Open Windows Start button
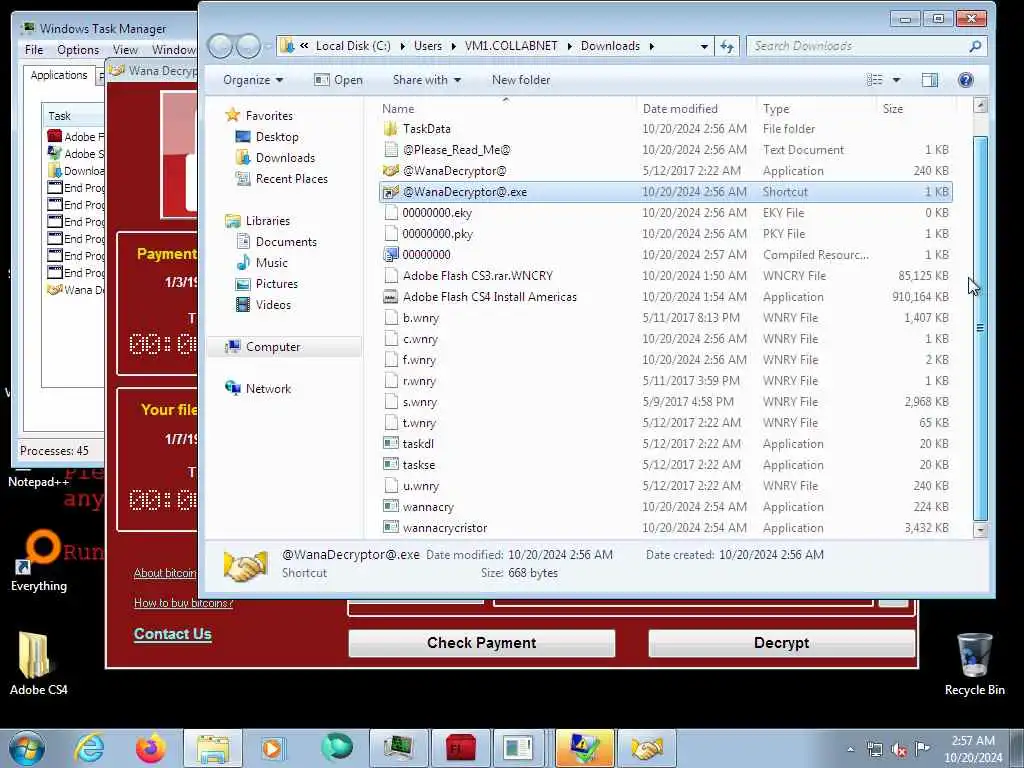The image size is (1024, 768). [x=27, y=748]
